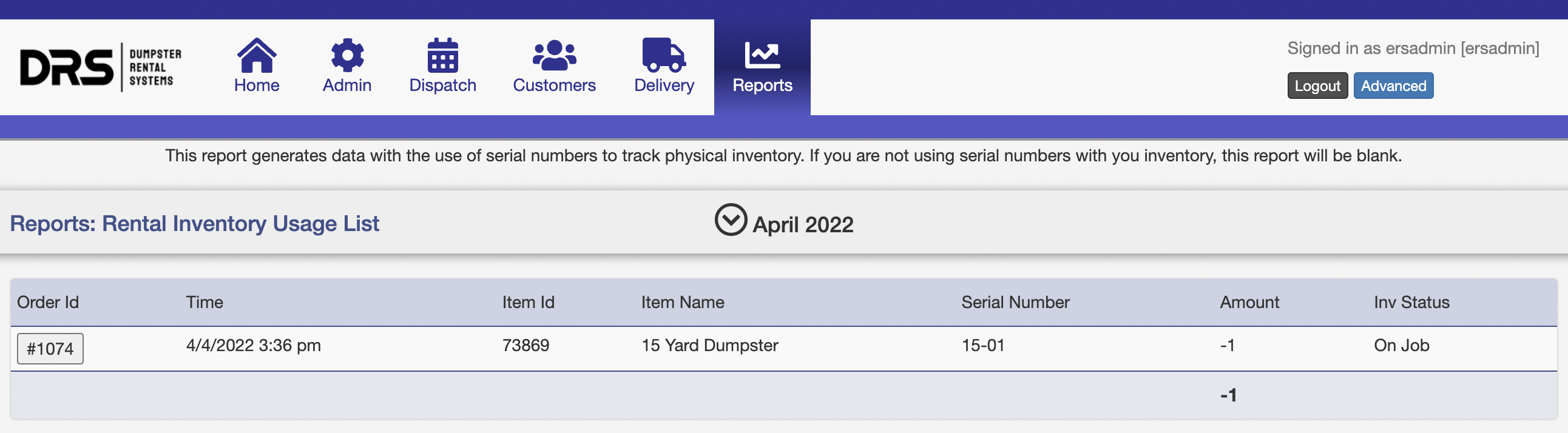1568x433 pixels.
Task: Click the Reports: Rental Inventory Usage List heading
Action: pyautogui.click(x=195, y=224)
